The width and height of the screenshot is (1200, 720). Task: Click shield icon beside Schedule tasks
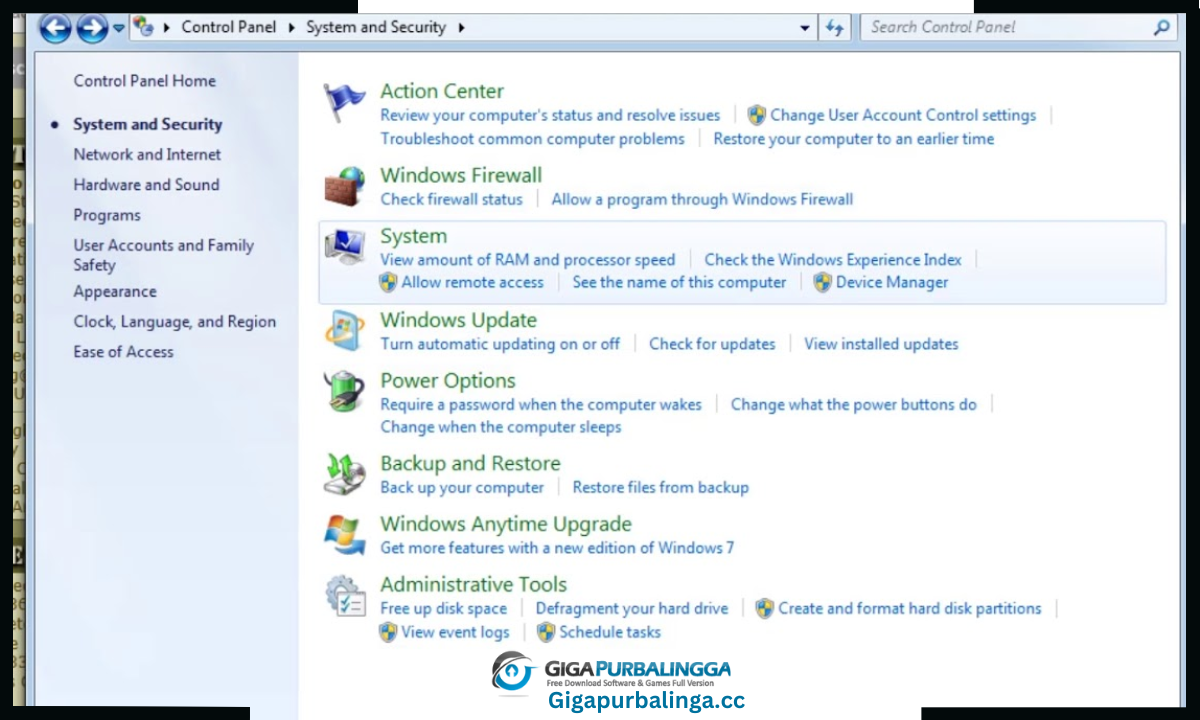pos(546,632)
